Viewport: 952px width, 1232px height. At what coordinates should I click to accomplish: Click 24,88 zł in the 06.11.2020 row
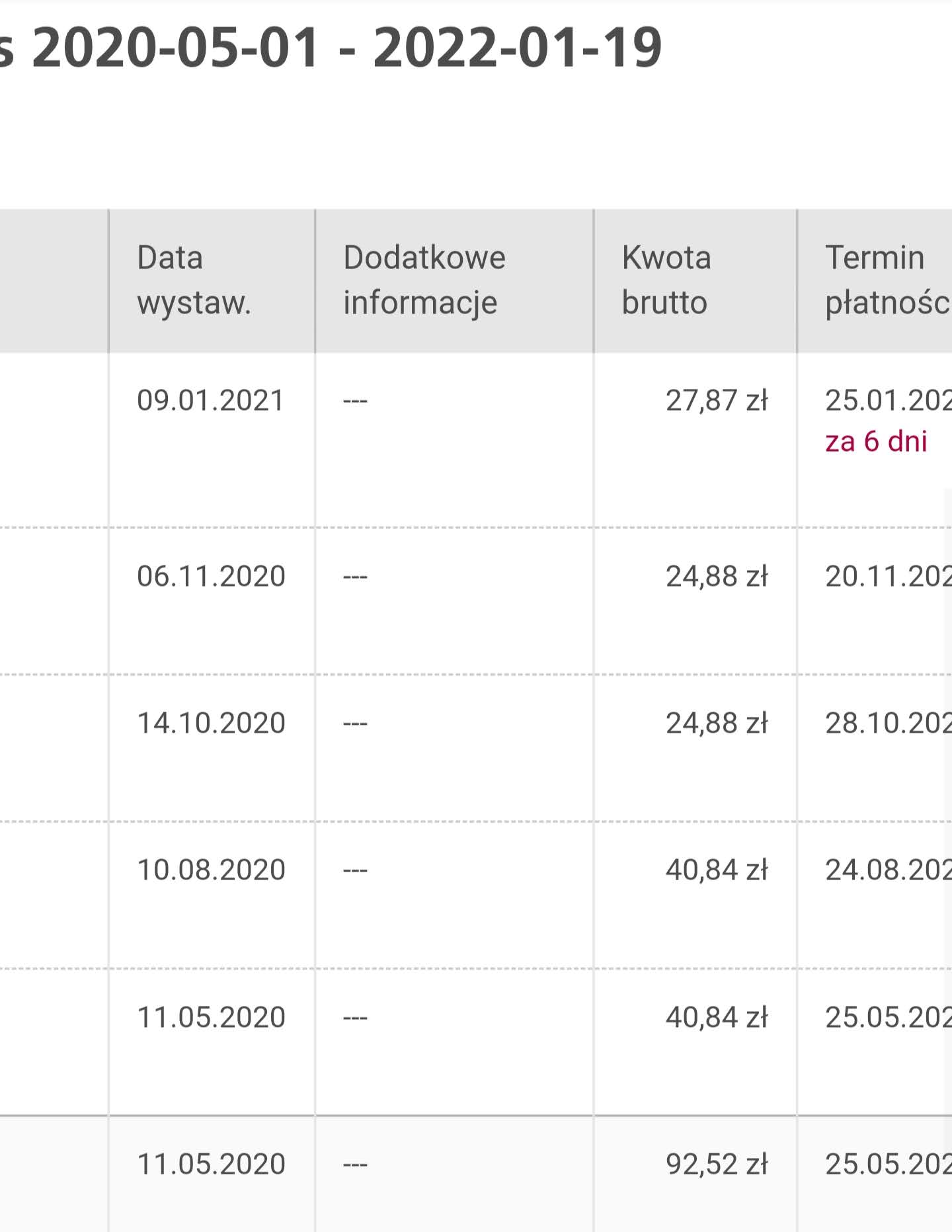pyautogui.click(x=716, y=577)
